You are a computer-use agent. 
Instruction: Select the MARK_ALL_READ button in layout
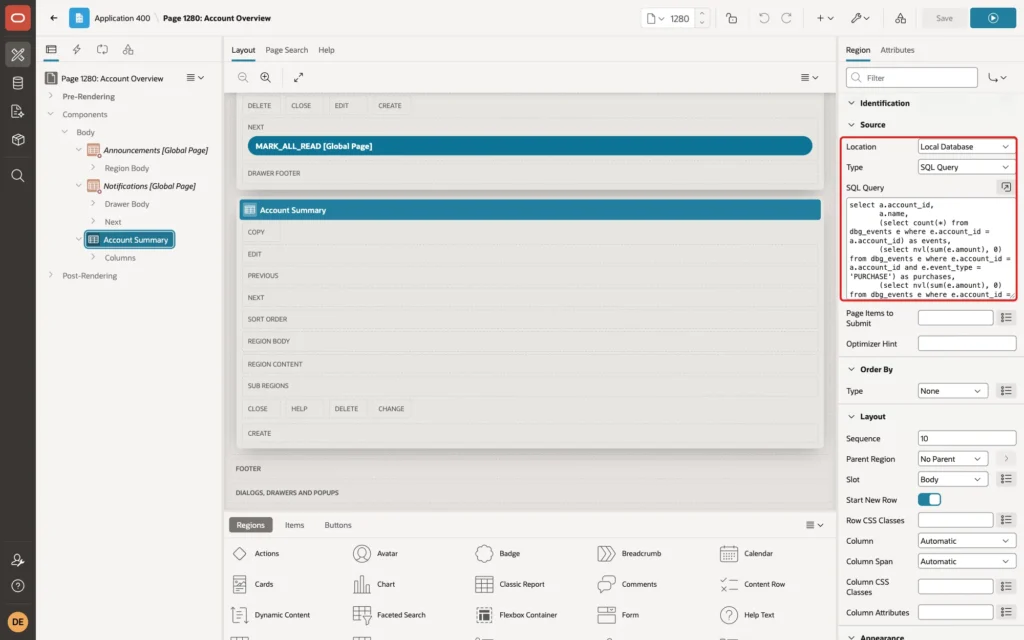pos(530,146)
